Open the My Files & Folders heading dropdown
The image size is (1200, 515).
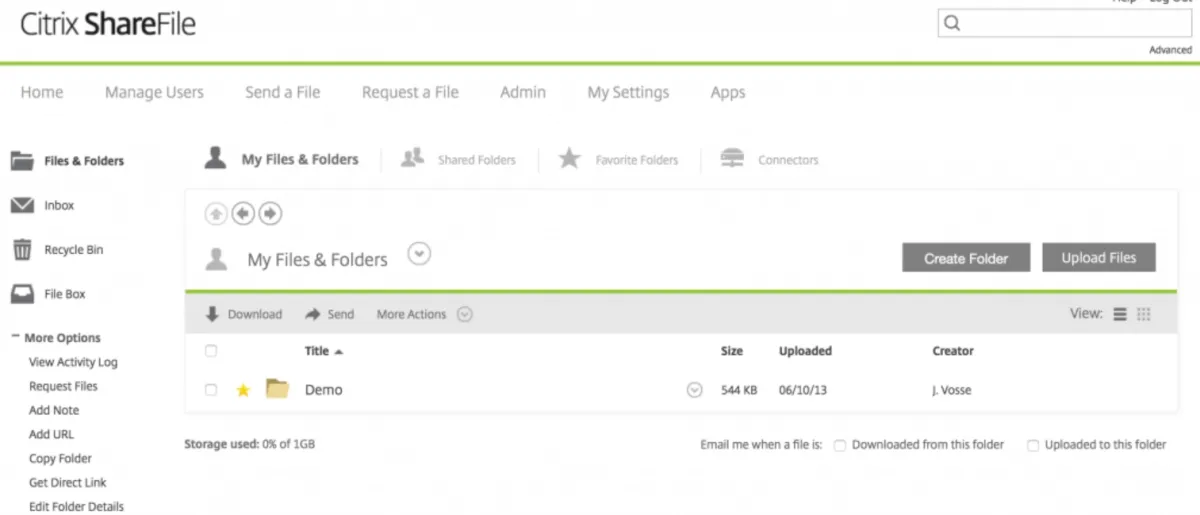[420, 254]
